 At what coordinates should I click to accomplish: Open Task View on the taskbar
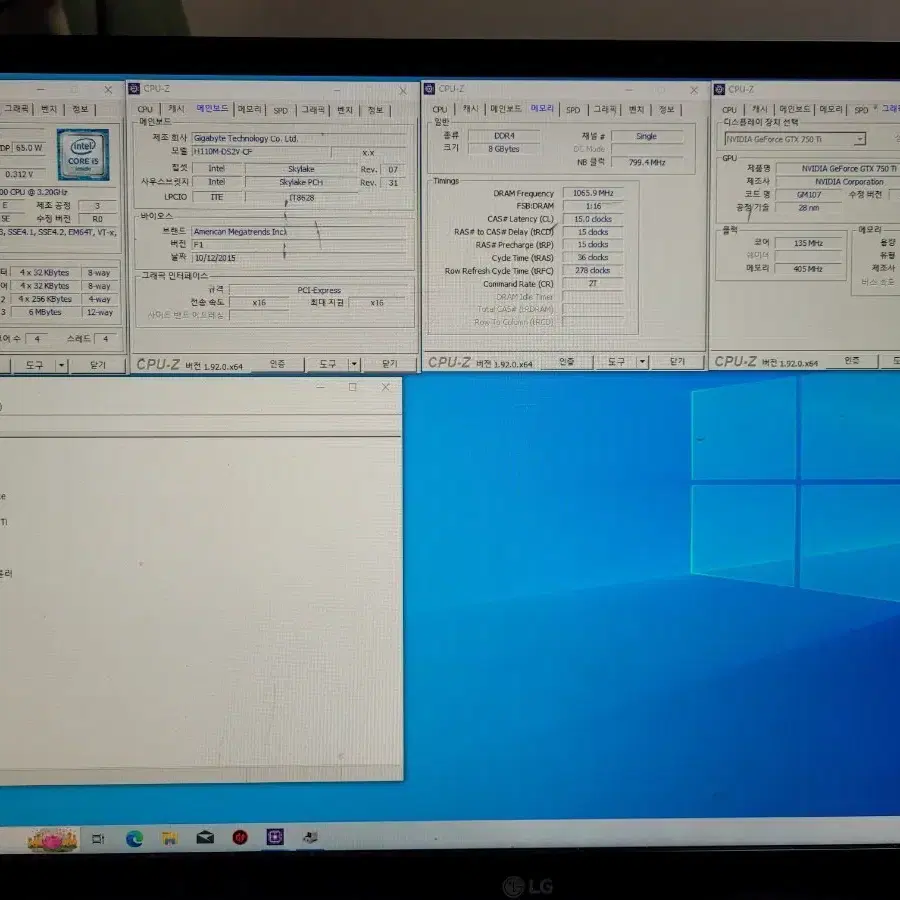point(97,837)
